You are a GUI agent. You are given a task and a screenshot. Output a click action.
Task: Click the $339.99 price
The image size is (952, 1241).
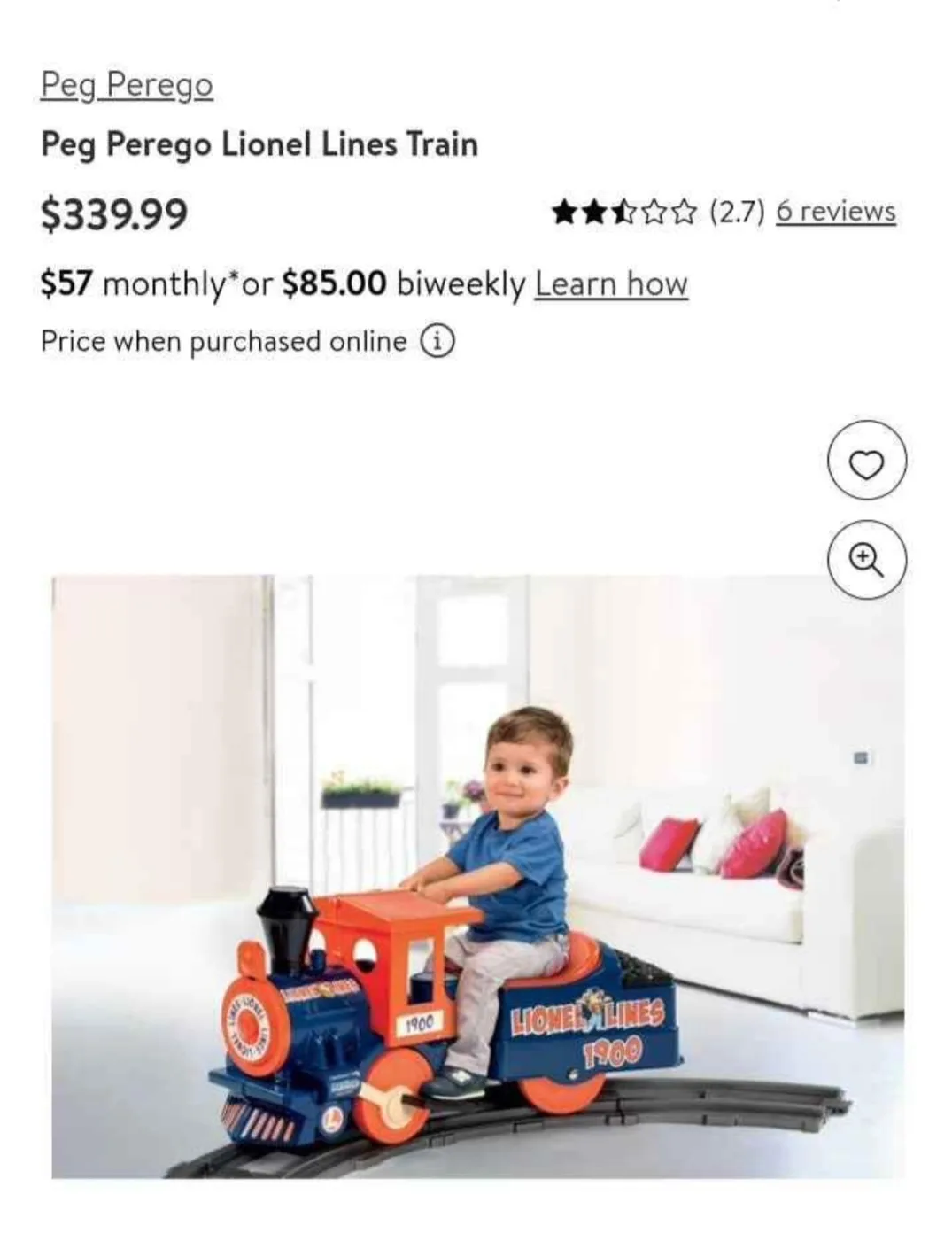pyautogui.click(x=114, y=213)
